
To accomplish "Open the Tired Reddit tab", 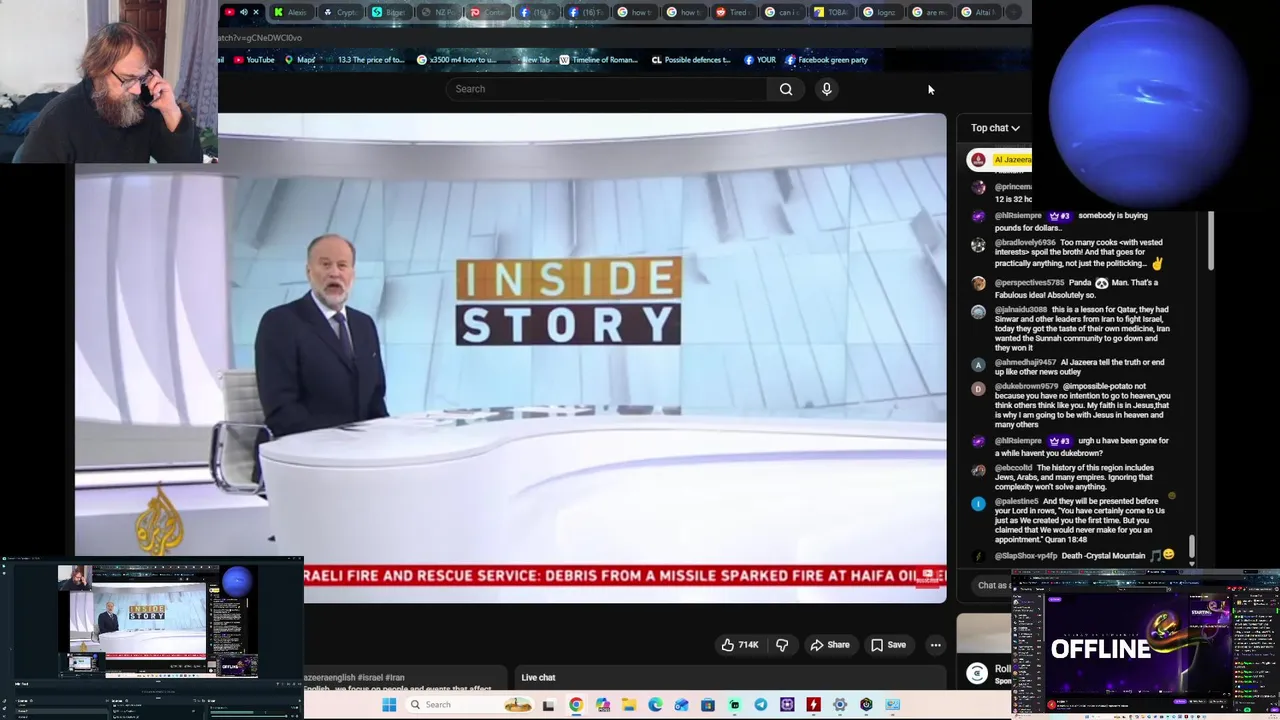I will (x=732, y=12).
